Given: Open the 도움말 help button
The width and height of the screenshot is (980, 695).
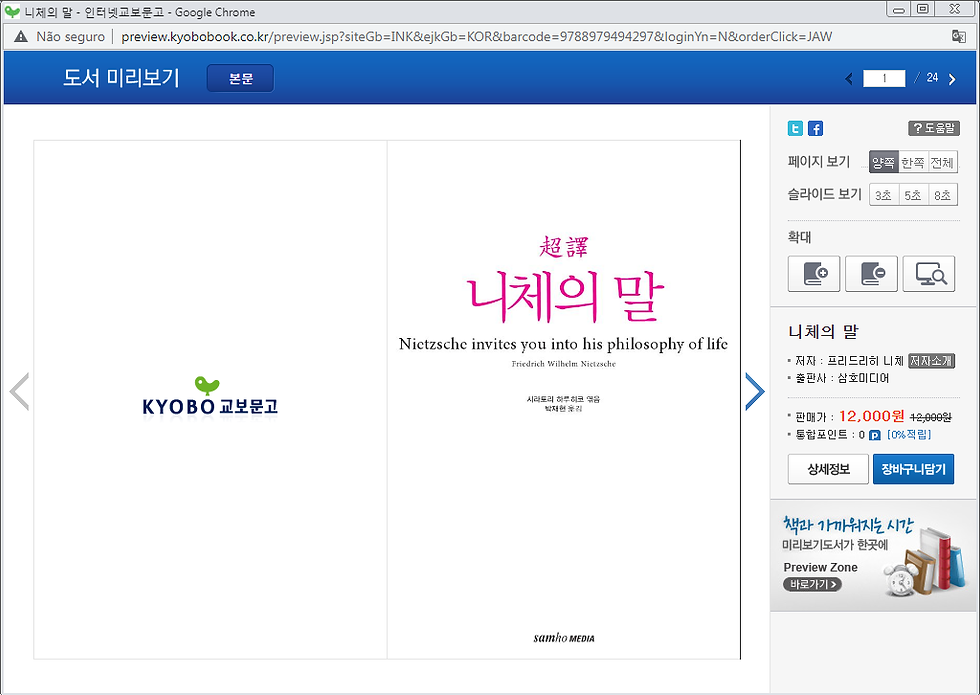Looking at the screenshot, I should tap(934, 128).
